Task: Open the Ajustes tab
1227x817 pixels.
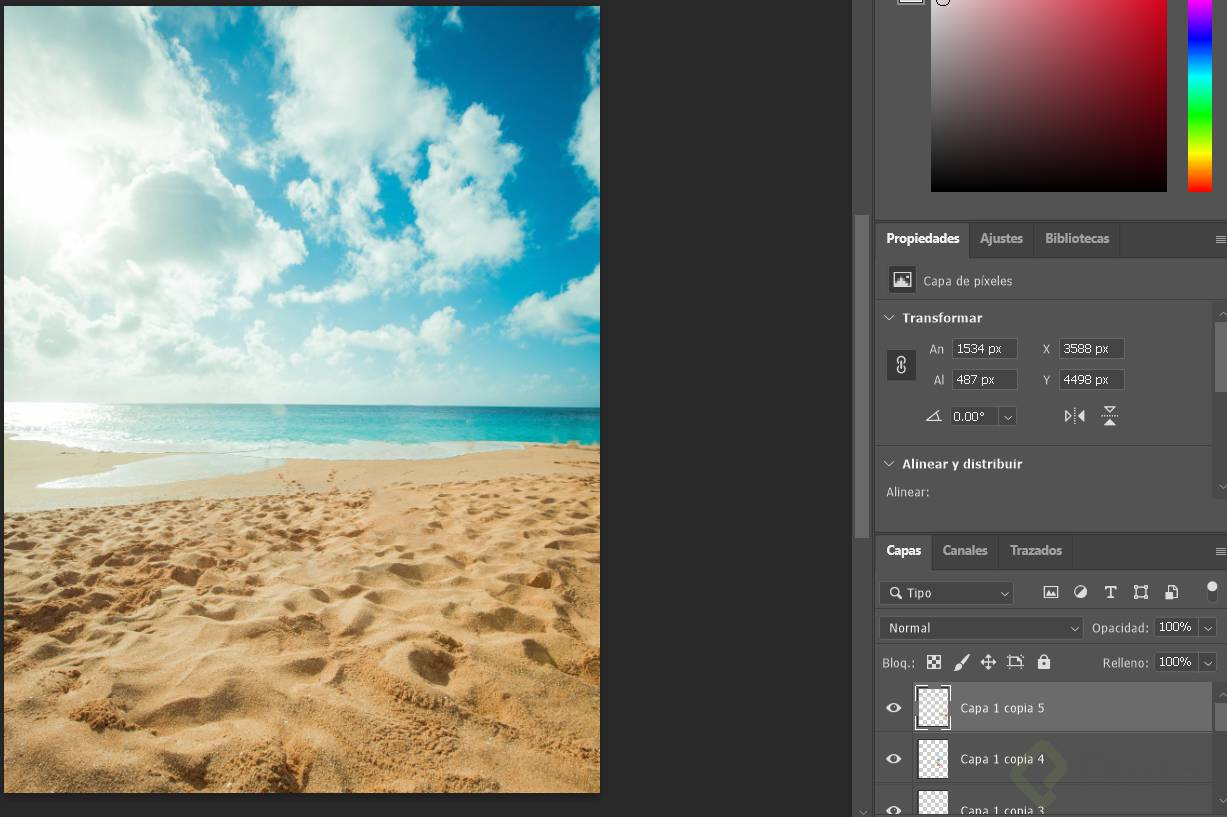Action: tap(1001, 239)
